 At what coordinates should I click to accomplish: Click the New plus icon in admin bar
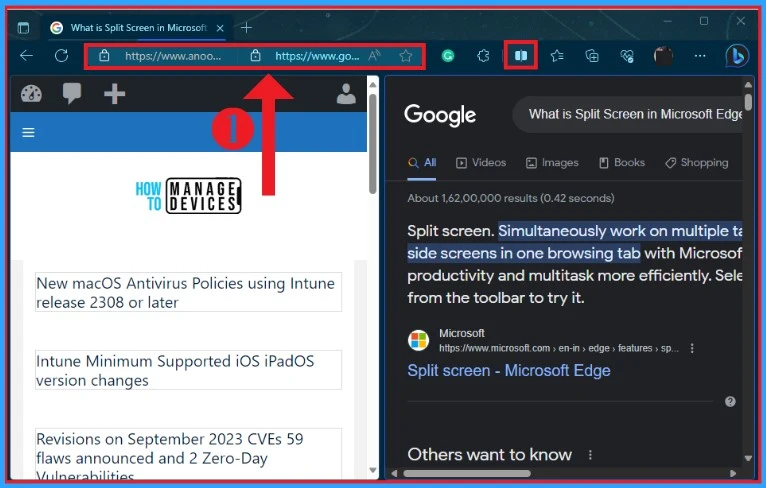click(114, 94)
